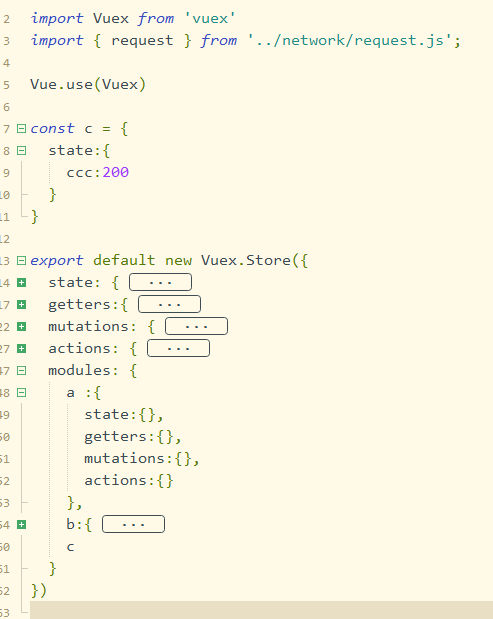The height and width of the screenshot is (619, 493).
Task: Open folded ellipsis box after b:{
Action: coord(133,524)
